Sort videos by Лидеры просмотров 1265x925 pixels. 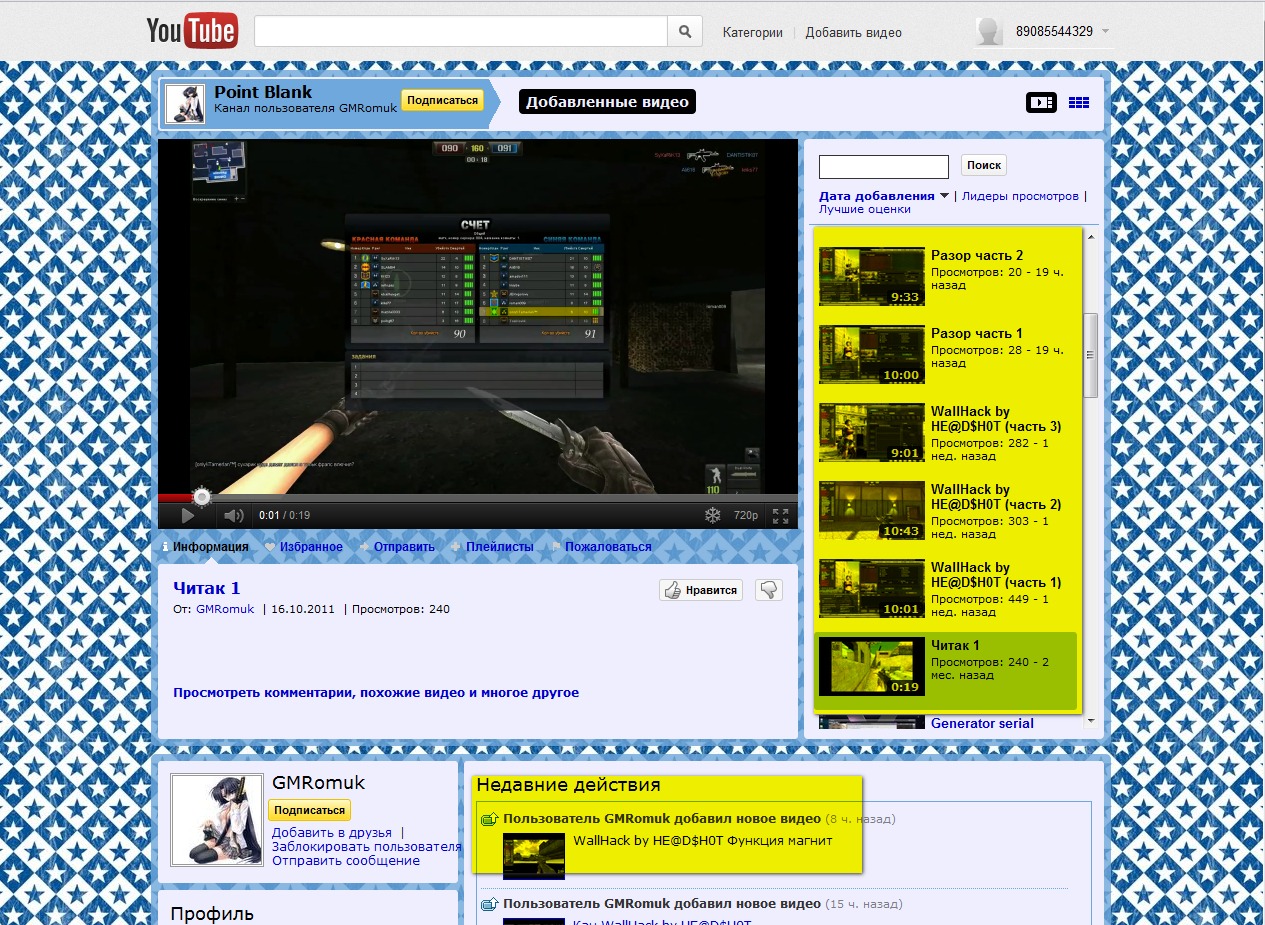click(1020, 196)
